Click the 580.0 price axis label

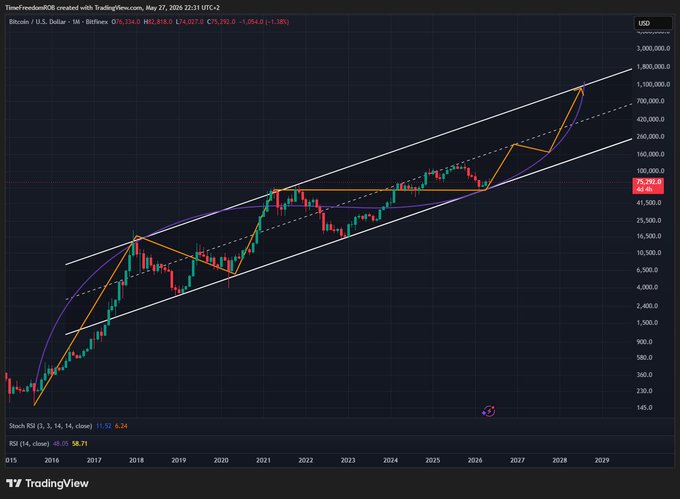[x=644, y=358]
